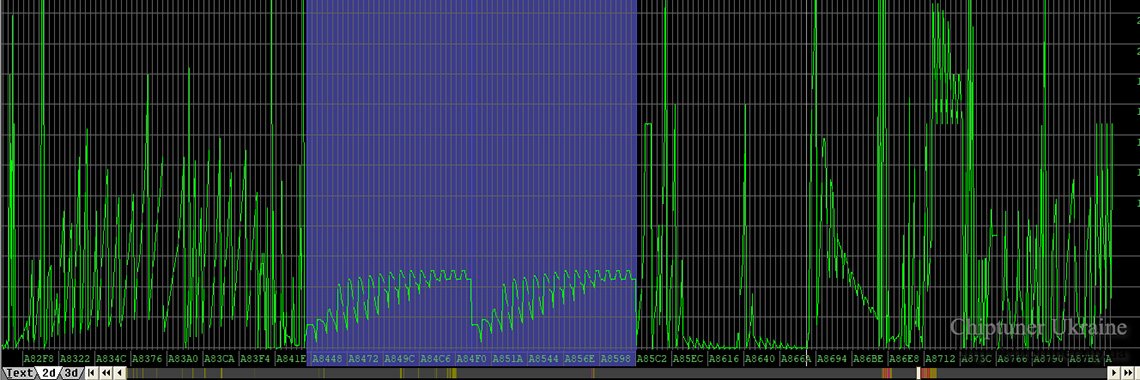
Task: Click address label A8712
Action: (940, 359)
